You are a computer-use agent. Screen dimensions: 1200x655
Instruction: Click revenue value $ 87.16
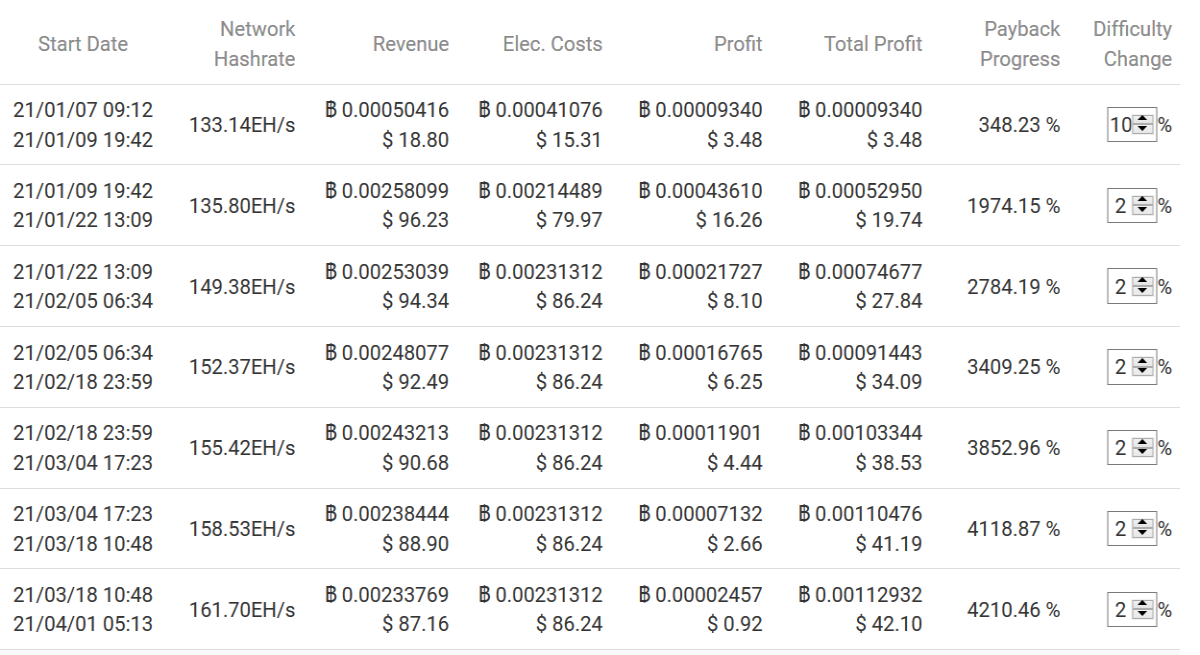(415, 625)
